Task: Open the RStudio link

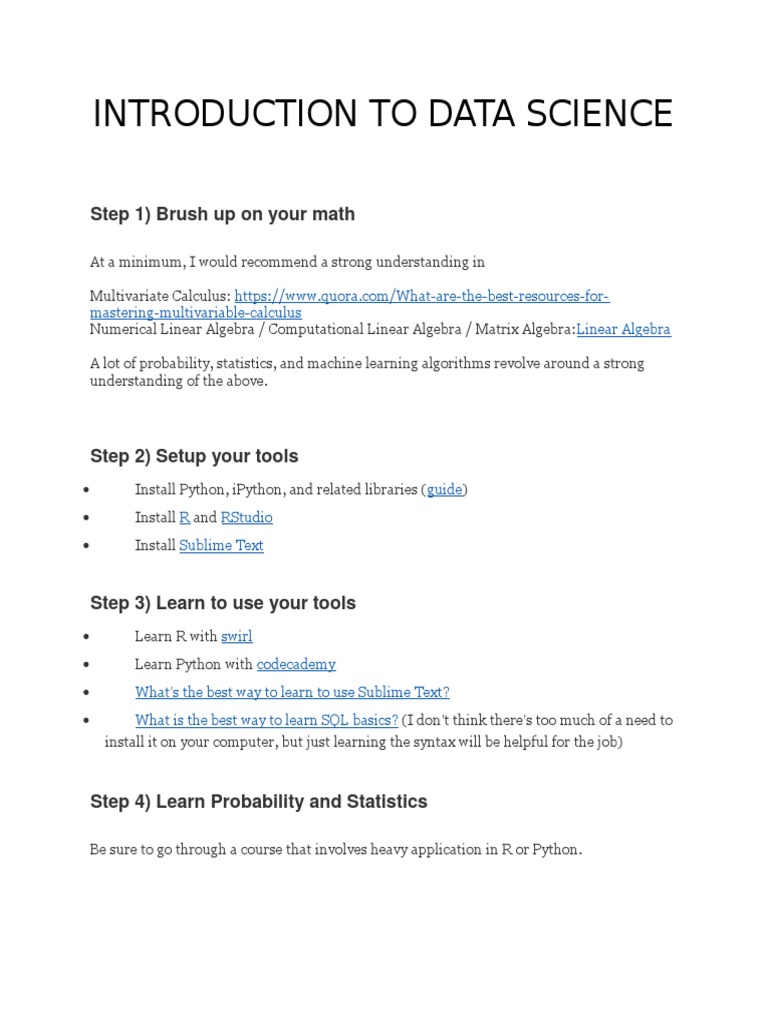Action: click(246, 518)
